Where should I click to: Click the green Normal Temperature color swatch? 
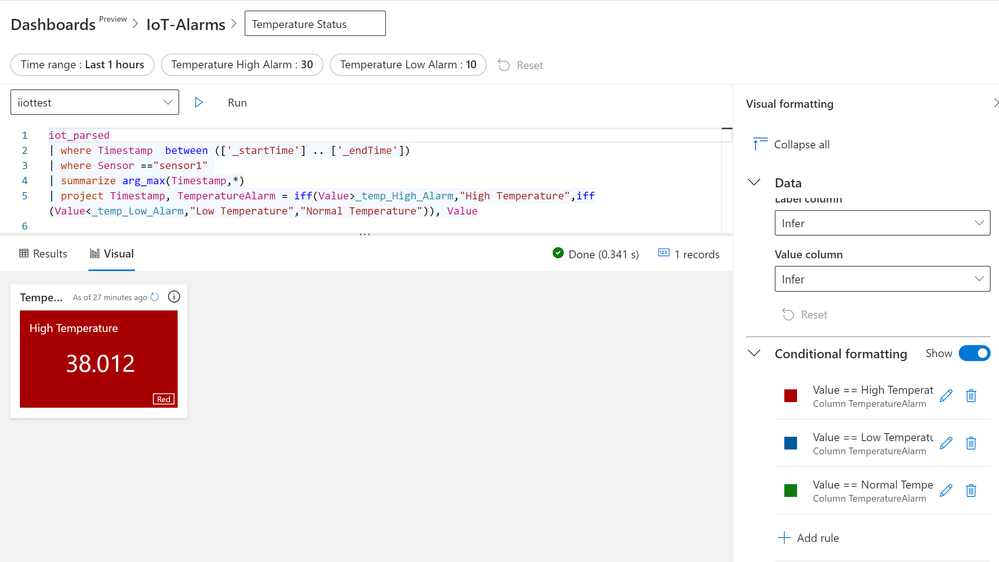[x=791, y=490]
